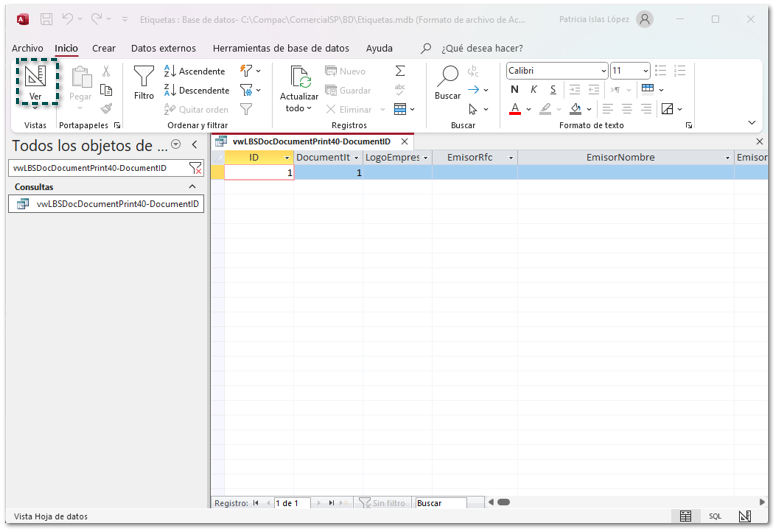Click the Ver view button

35,82
